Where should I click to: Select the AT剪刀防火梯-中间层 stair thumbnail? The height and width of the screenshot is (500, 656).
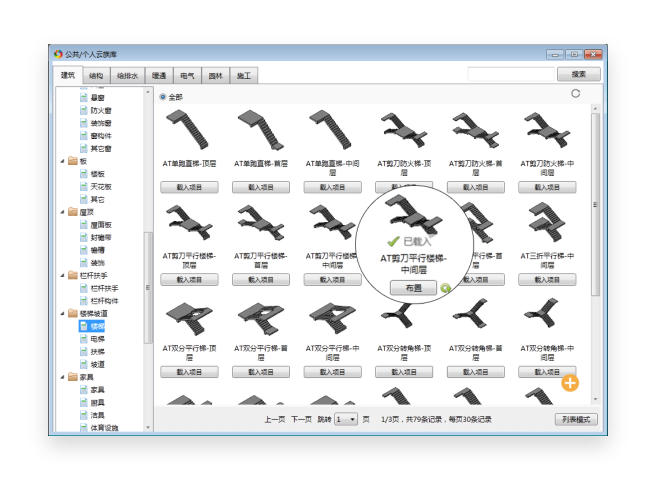click(547, 130)
